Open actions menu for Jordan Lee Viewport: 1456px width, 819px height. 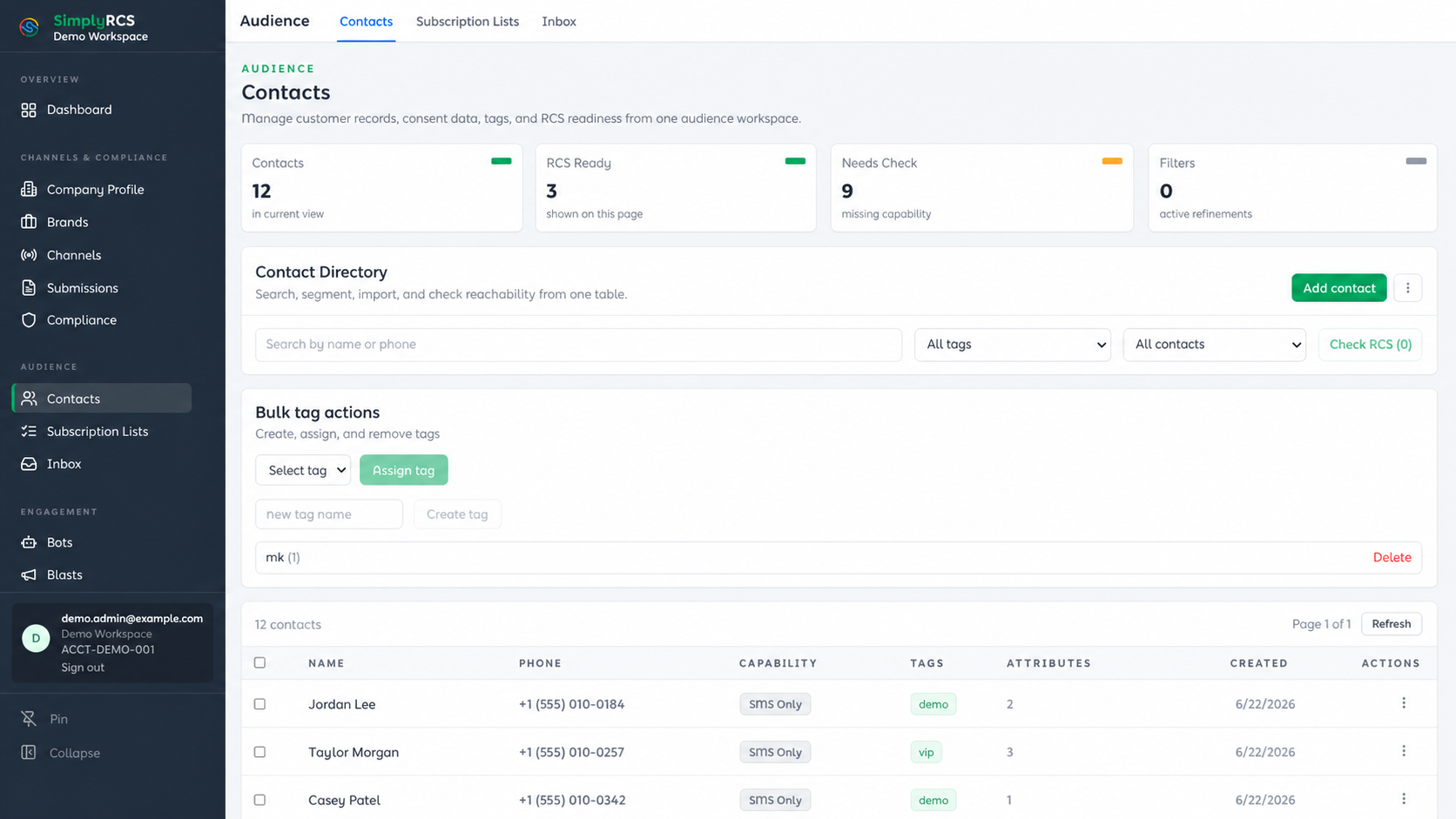coord(1404,703)
